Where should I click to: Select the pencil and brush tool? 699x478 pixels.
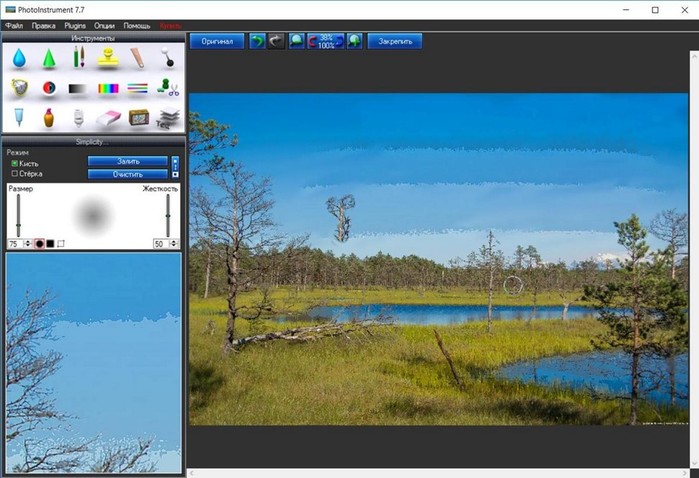tap(78, 57)
